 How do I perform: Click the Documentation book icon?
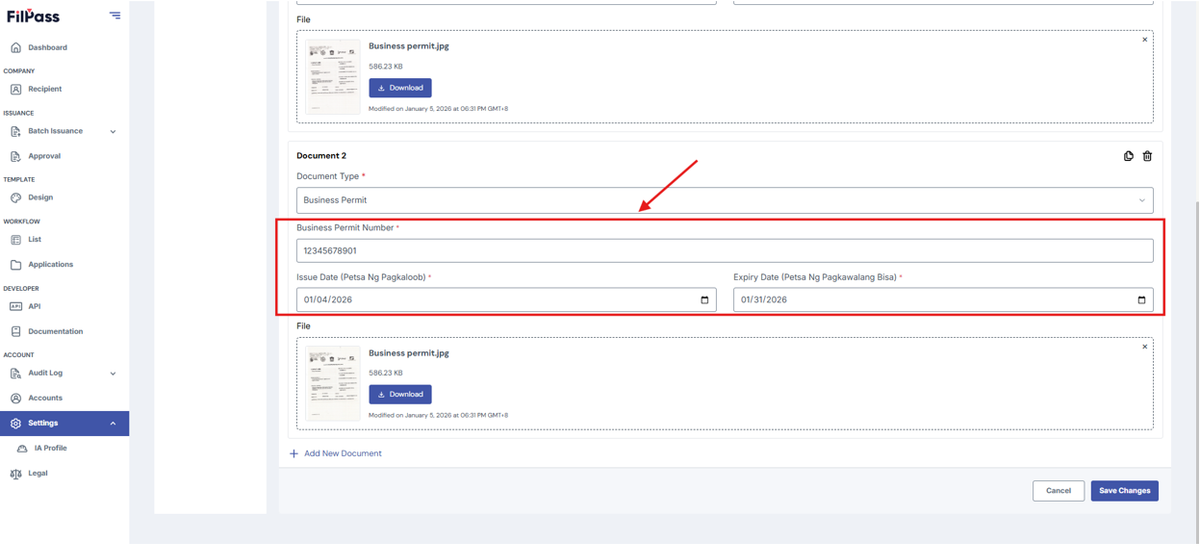tap(16, 331)
